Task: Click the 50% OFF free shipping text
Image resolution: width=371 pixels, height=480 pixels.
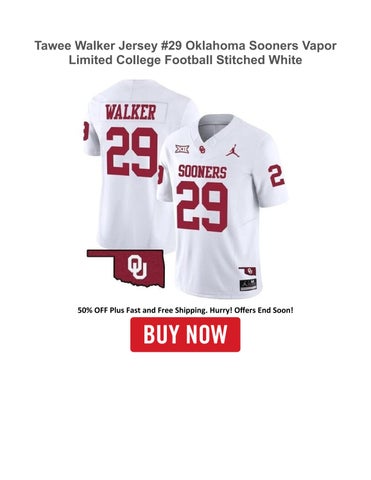Action: click(x=185, y=310)
